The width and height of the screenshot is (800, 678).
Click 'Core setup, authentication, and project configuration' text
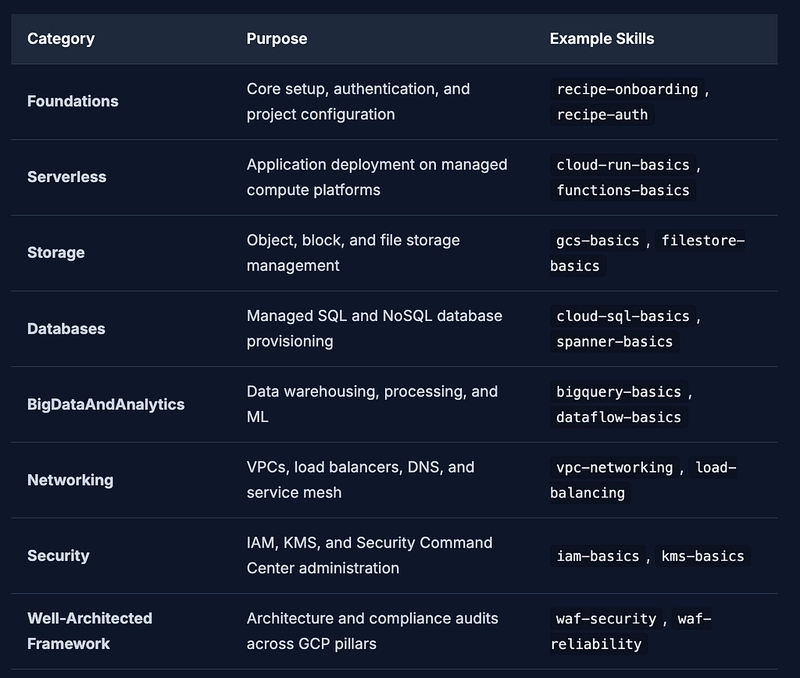[x=358, y=102]
